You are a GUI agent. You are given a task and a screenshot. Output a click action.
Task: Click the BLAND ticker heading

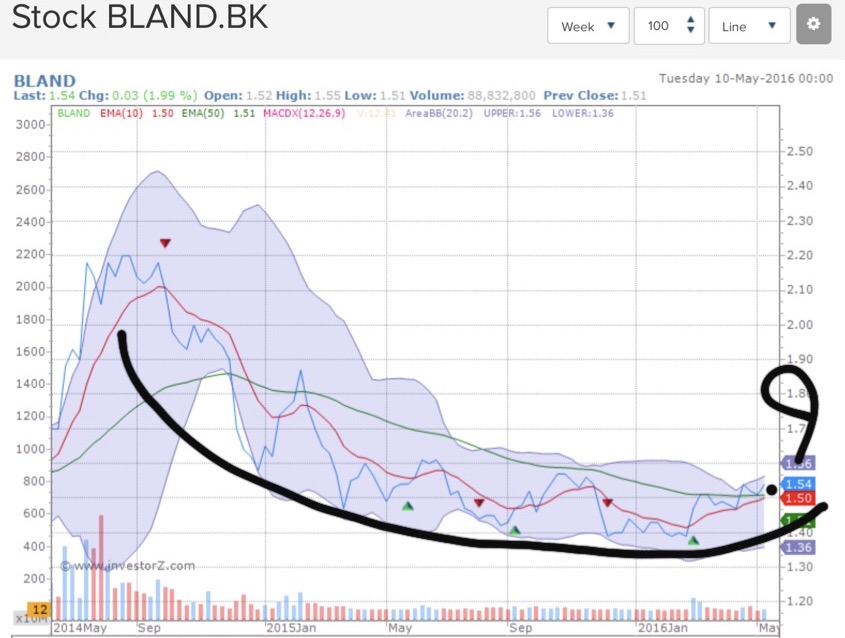click(44, 81)
